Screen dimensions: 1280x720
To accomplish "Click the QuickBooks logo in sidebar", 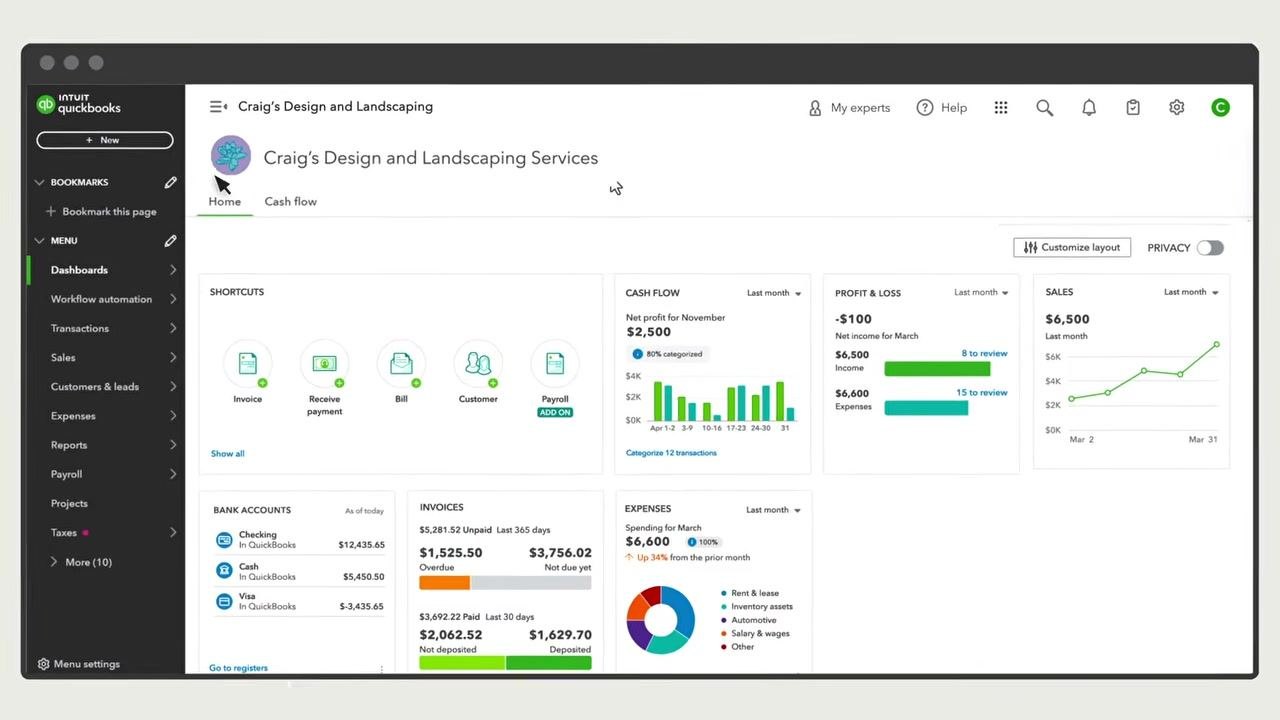I will point(78,104).
